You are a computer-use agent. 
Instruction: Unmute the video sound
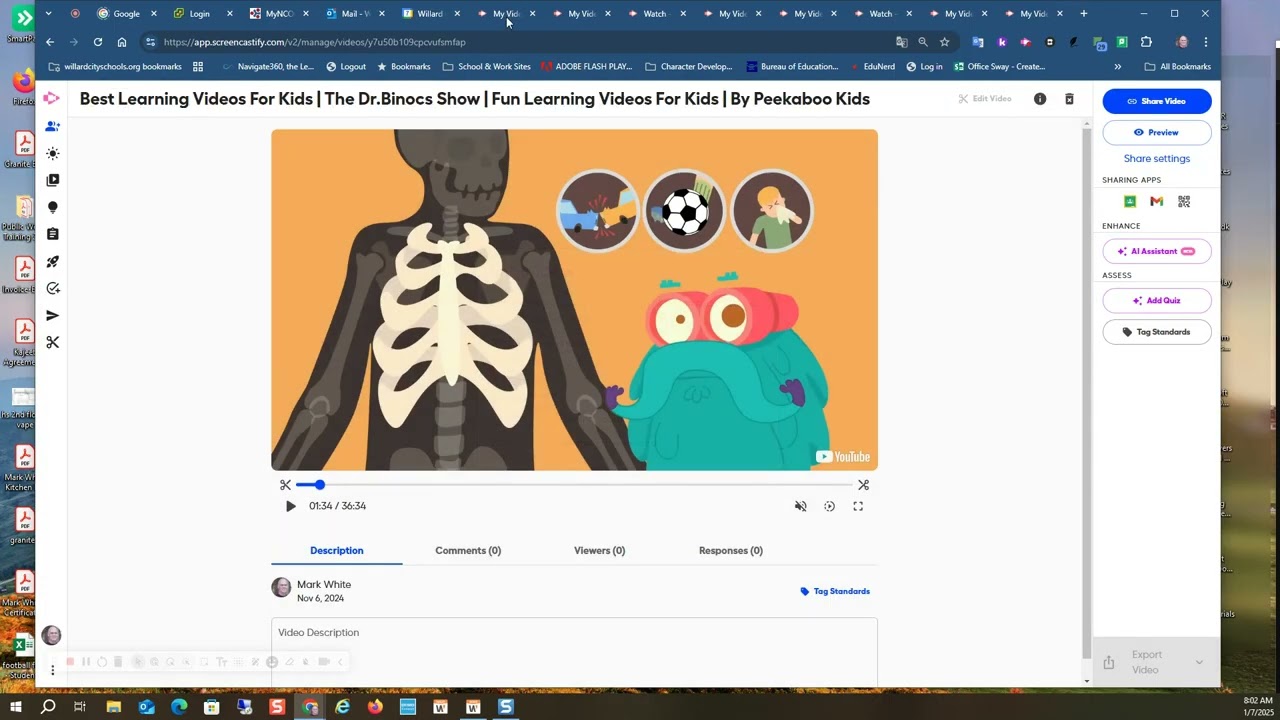800,506
